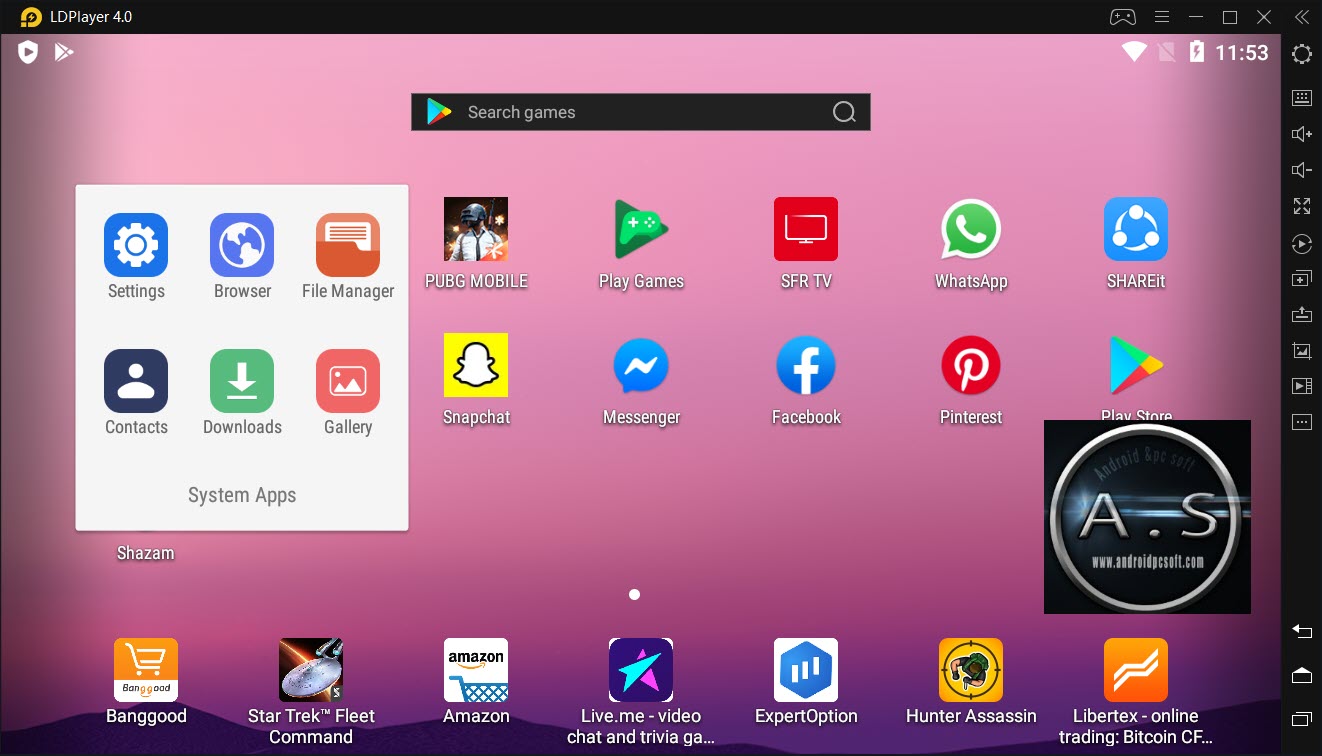1322x756 pixels.
Task: Open keyboard mapping in sidebar
Action: [1302, 97]
